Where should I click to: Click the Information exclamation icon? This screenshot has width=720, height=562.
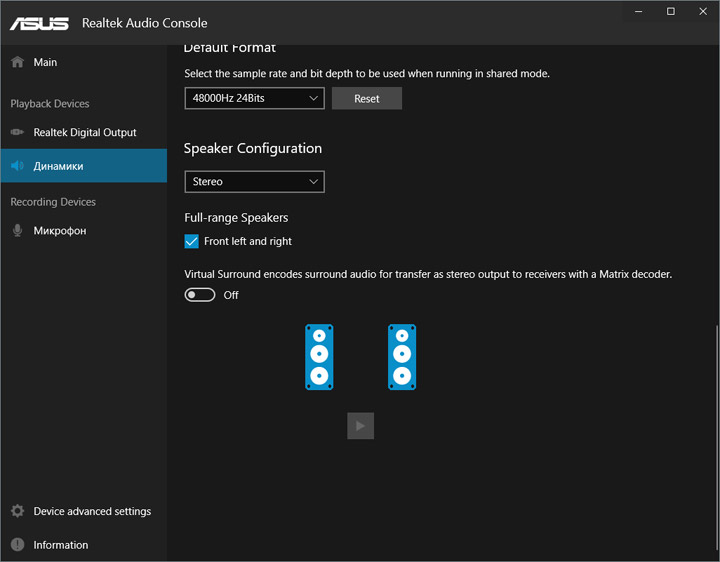[17, 545]
